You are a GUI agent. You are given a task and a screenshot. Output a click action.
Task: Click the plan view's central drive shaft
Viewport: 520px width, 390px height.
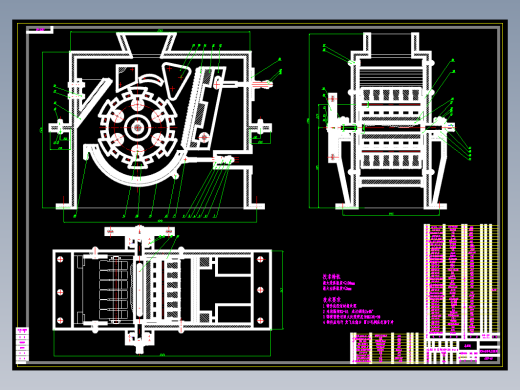tap(139, 289)
